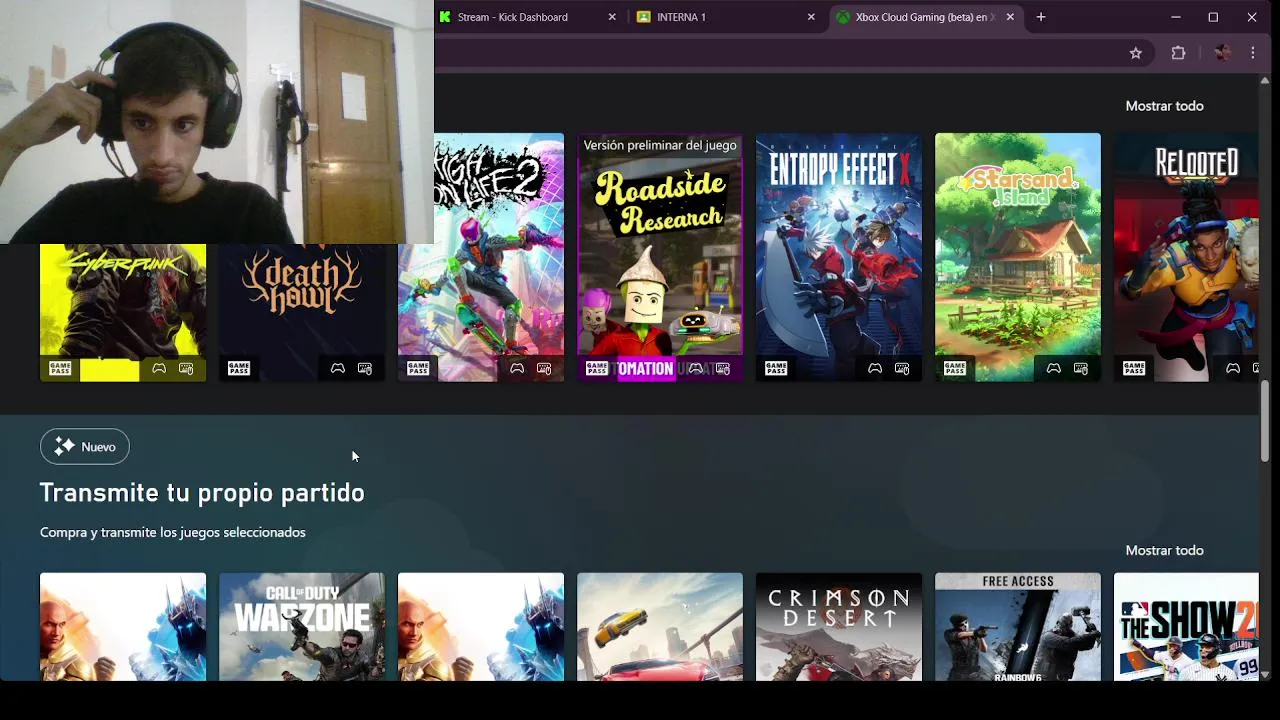
Task: Open the Death Howl game card
Action: click(302, 313)
